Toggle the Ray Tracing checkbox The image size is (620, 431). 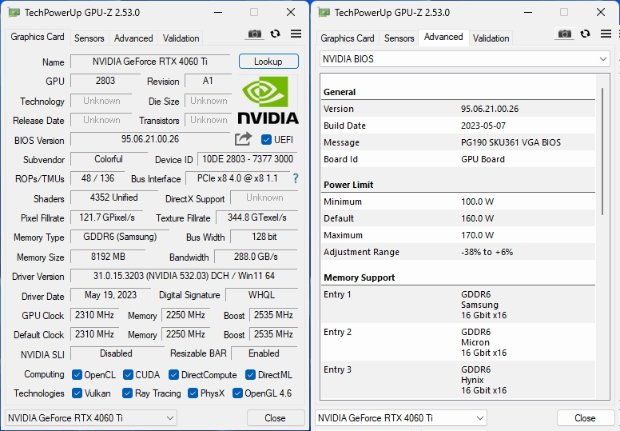(127, 393)
